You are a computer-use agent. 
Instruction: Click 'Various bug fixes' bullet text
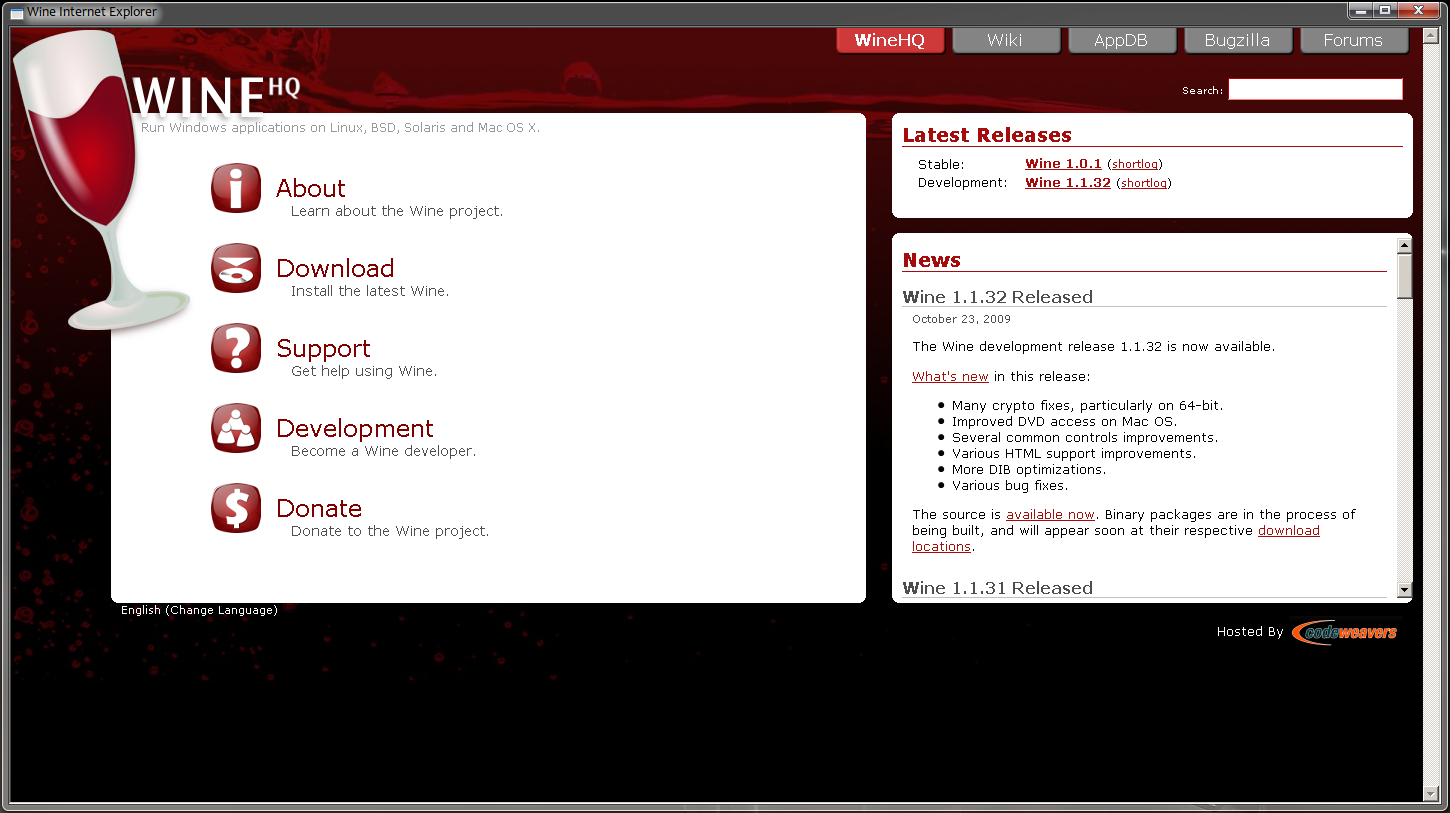[1010, 486]
